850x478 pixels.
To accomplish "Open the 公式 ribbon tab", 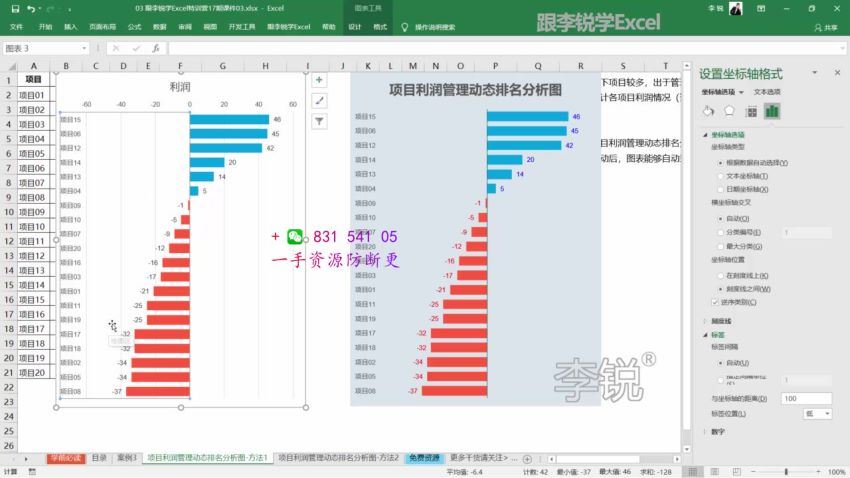I will [x=134, y=27].
